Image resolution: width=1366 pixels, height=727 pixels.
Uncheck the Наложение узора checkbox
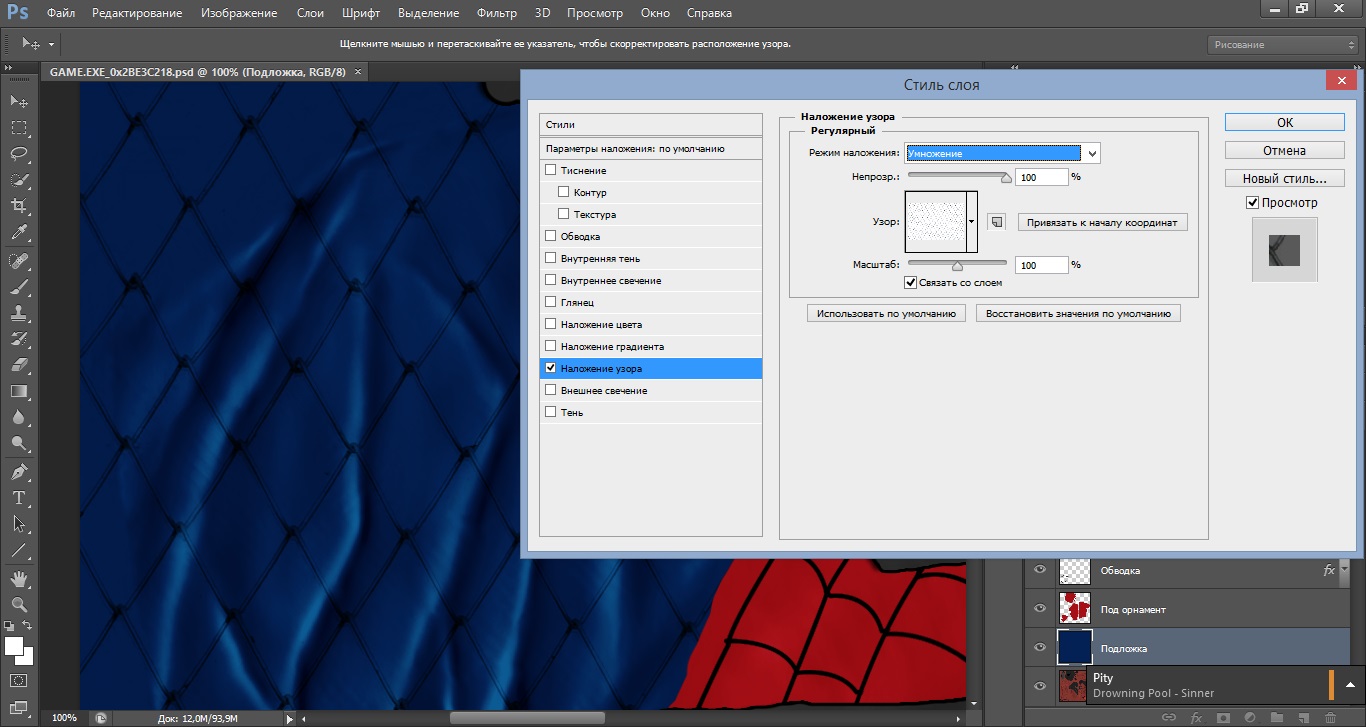pyautogui.click(x=550, y=368)
